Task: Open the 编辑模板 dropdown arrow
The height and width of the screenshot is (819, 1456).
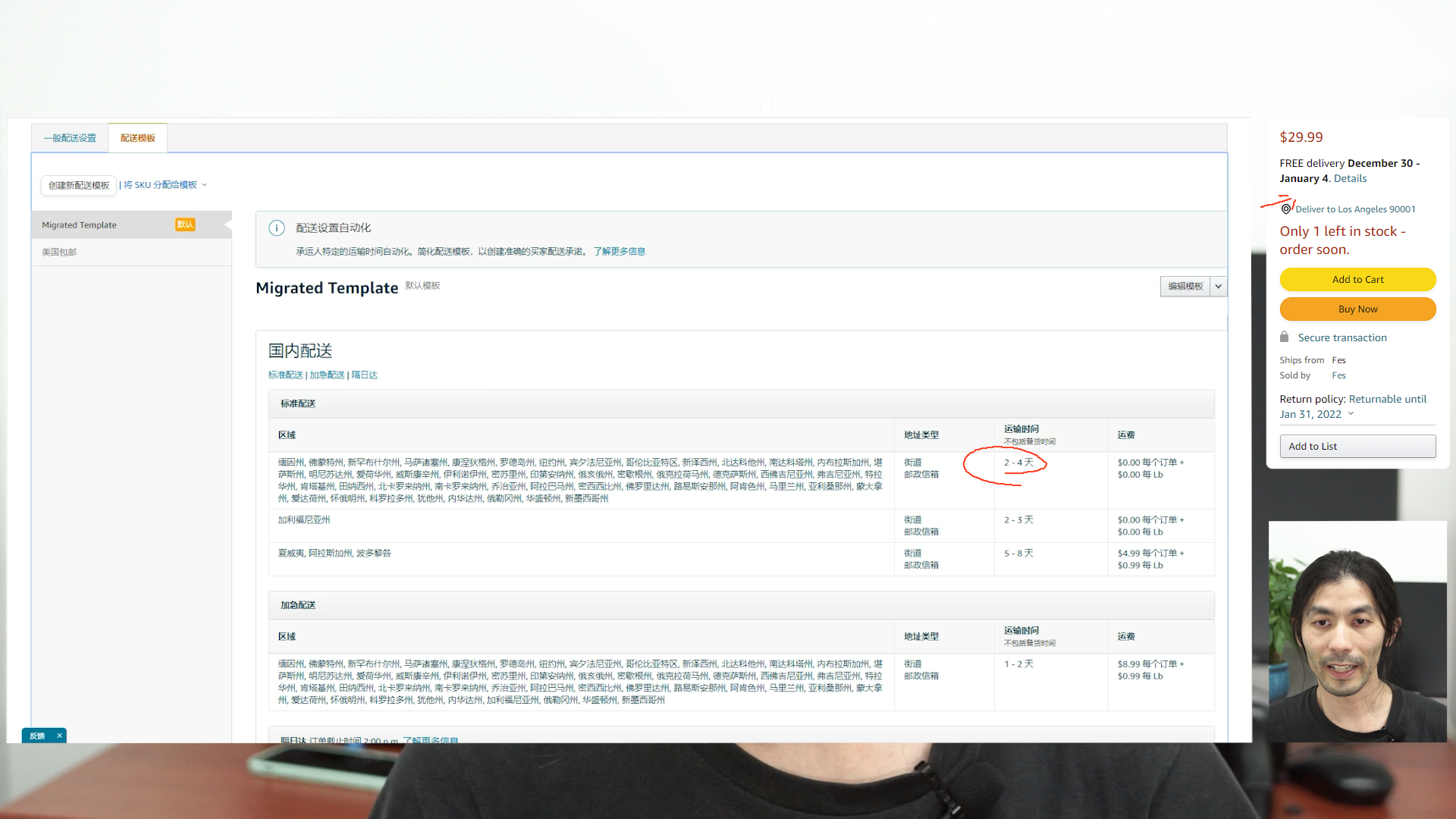Action: [1219, 287]
